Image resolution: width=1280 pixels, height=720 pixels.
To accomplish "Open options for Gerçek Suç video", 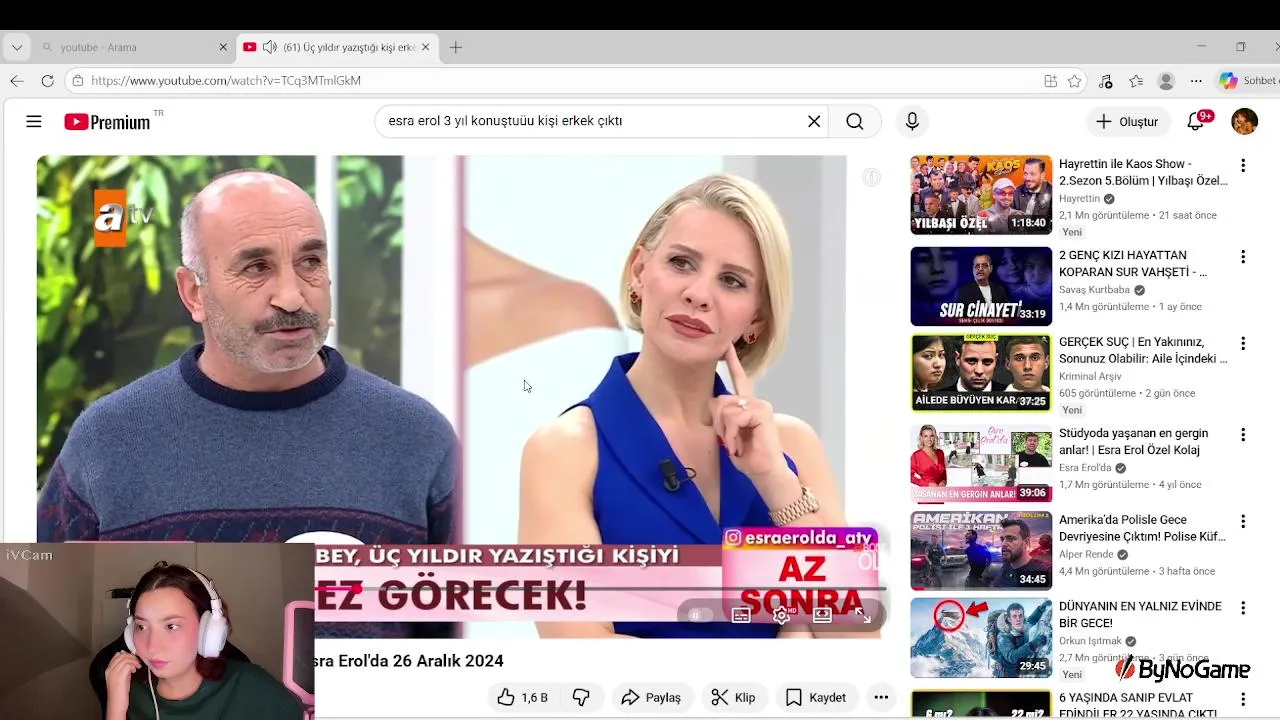I will coord(1243,343).
